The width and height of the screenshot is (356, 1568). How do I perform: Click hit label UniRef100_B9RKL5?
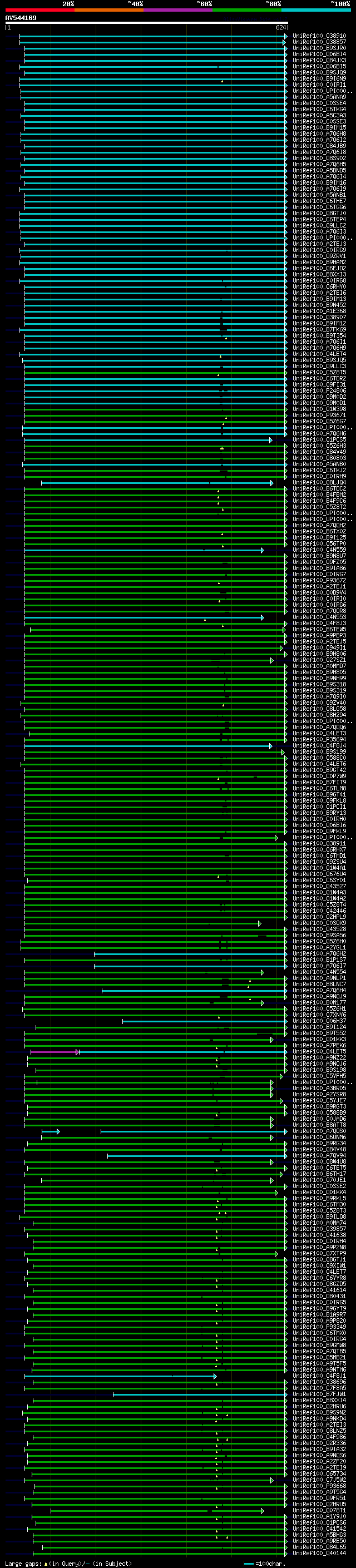pos(319,1198)
